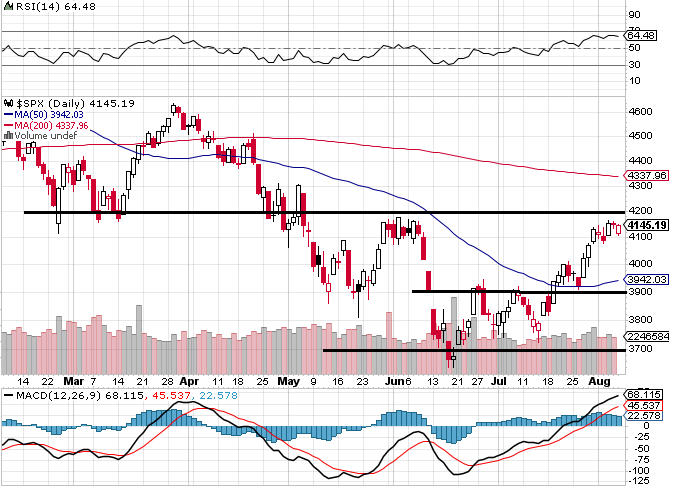Click the Volume undef legend text
This screenshot has width=674, height=486.
46,136
